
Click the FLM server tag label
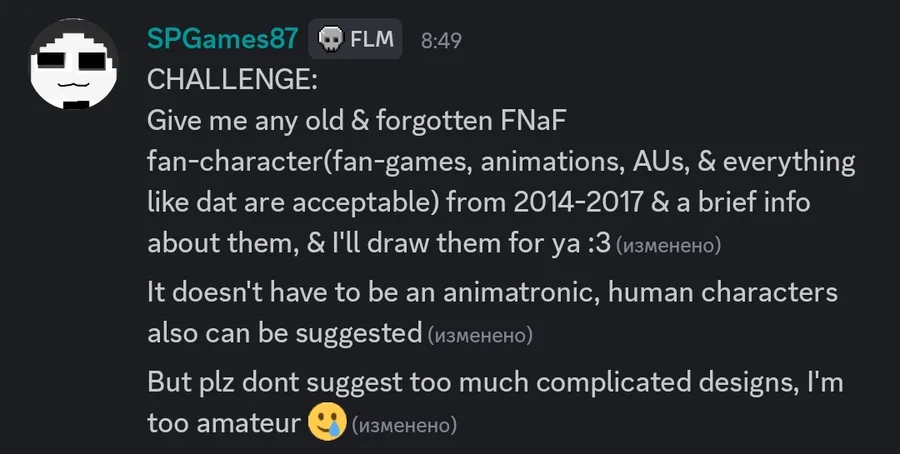(x=372, y=40)
